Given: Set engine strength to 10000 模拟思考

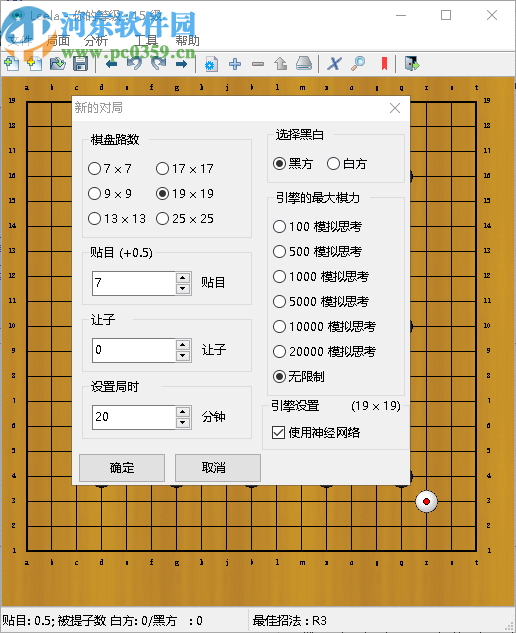Looking at the screenshot, I should coord(325,326).
